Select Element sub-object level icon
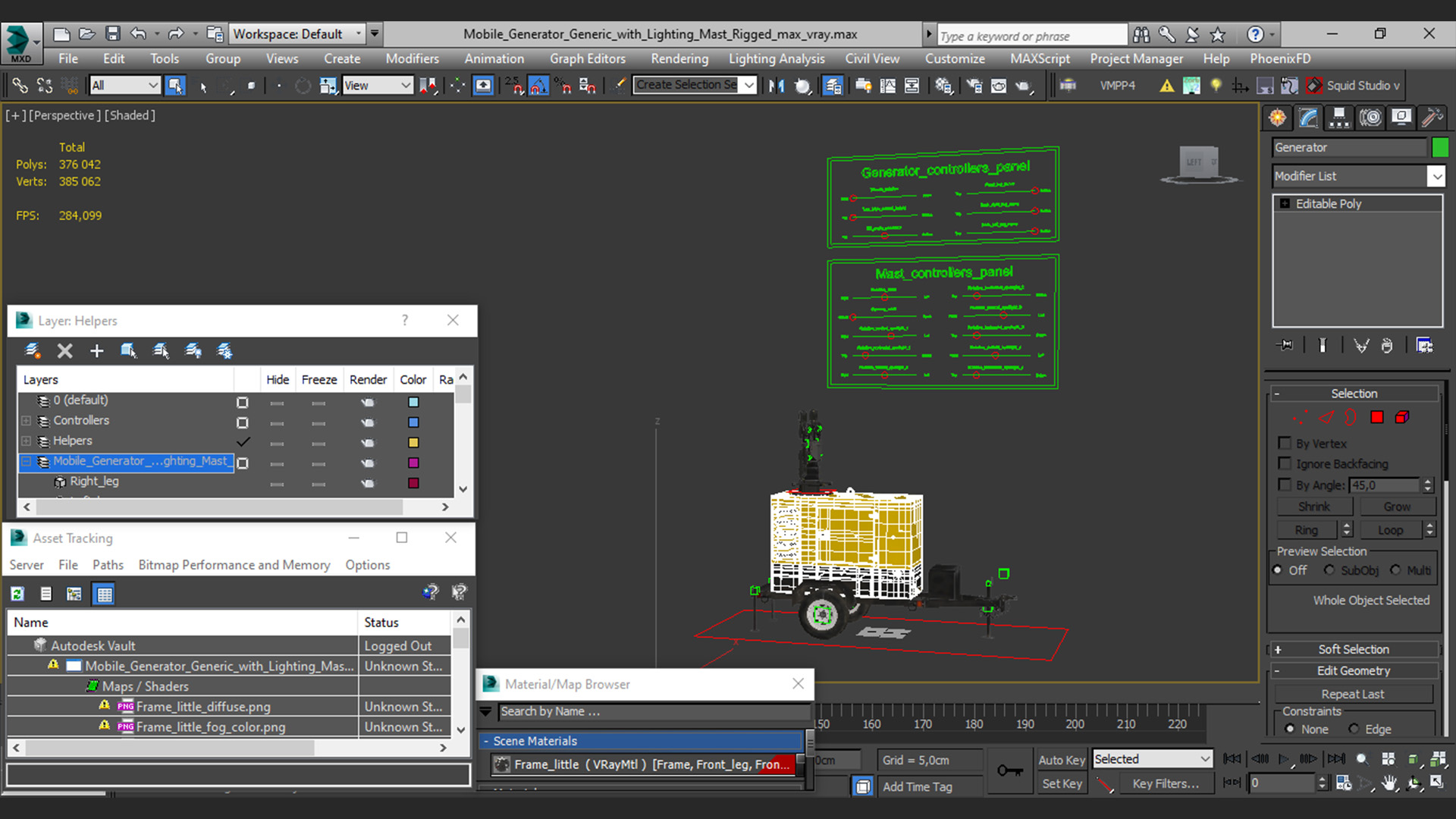The height and width of the screenshot is (819, 1456). [x=1402, y=417]
